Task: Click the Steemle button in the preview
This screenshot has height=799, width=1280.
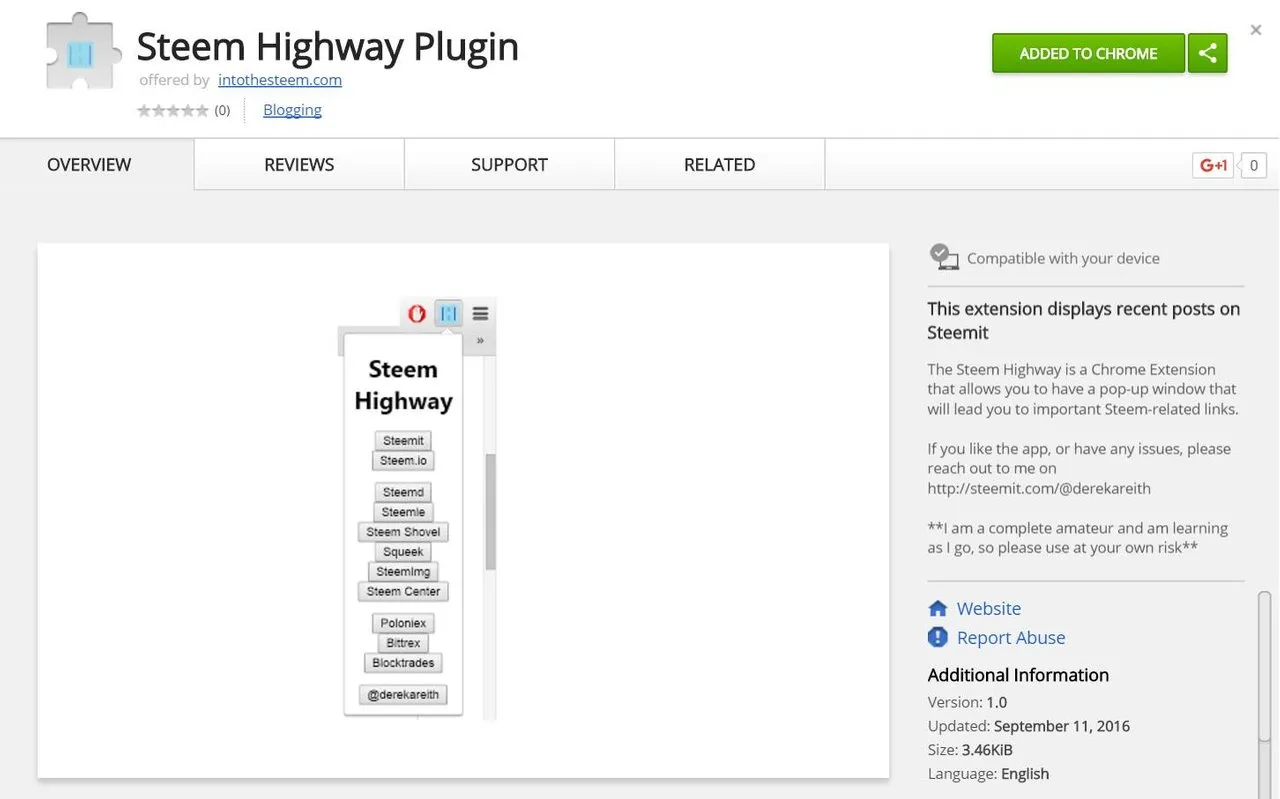Action: [x=403, y=512]
